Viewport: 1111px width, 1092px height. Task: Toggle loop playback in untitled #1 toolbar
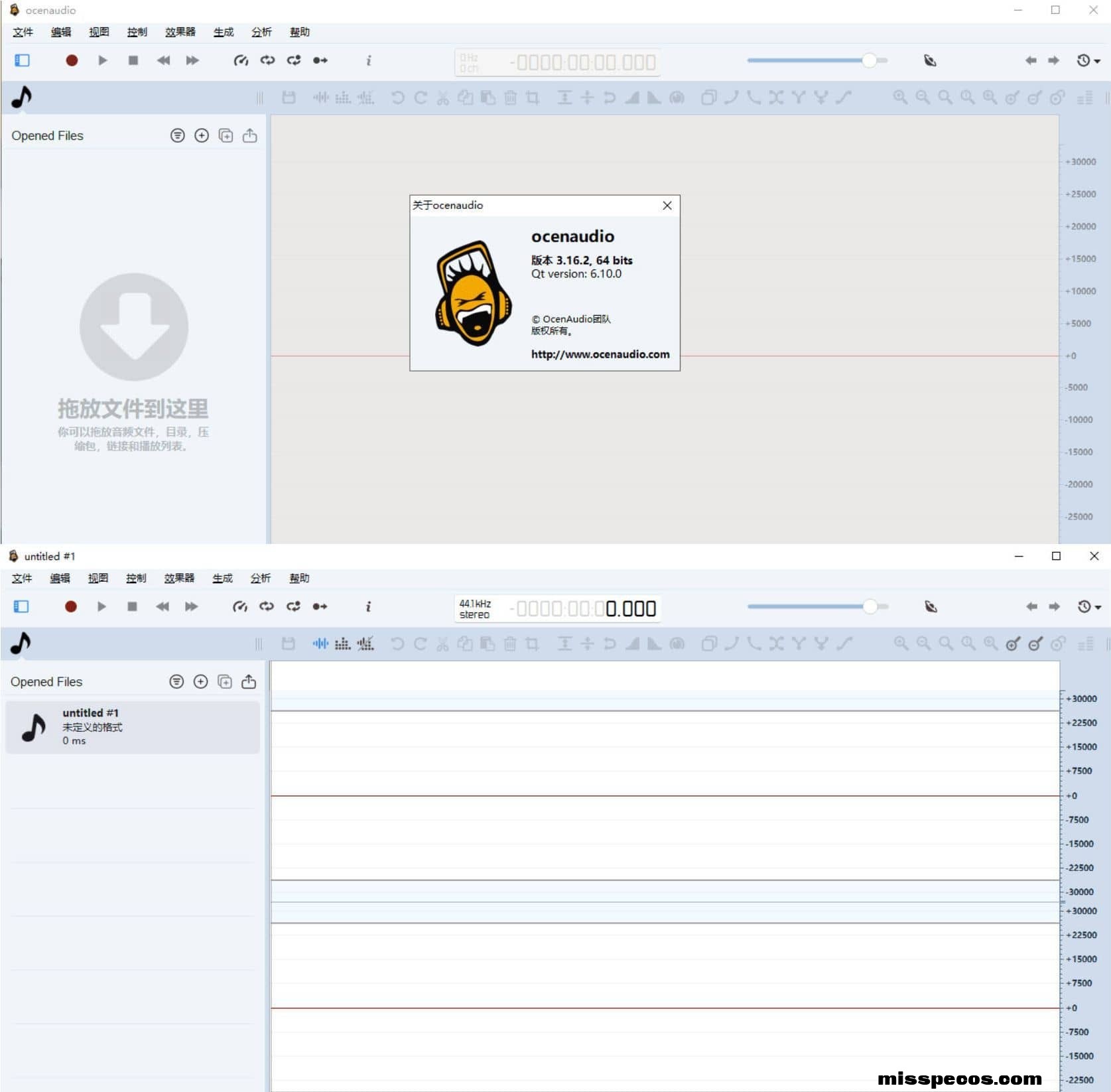(267, 606)
